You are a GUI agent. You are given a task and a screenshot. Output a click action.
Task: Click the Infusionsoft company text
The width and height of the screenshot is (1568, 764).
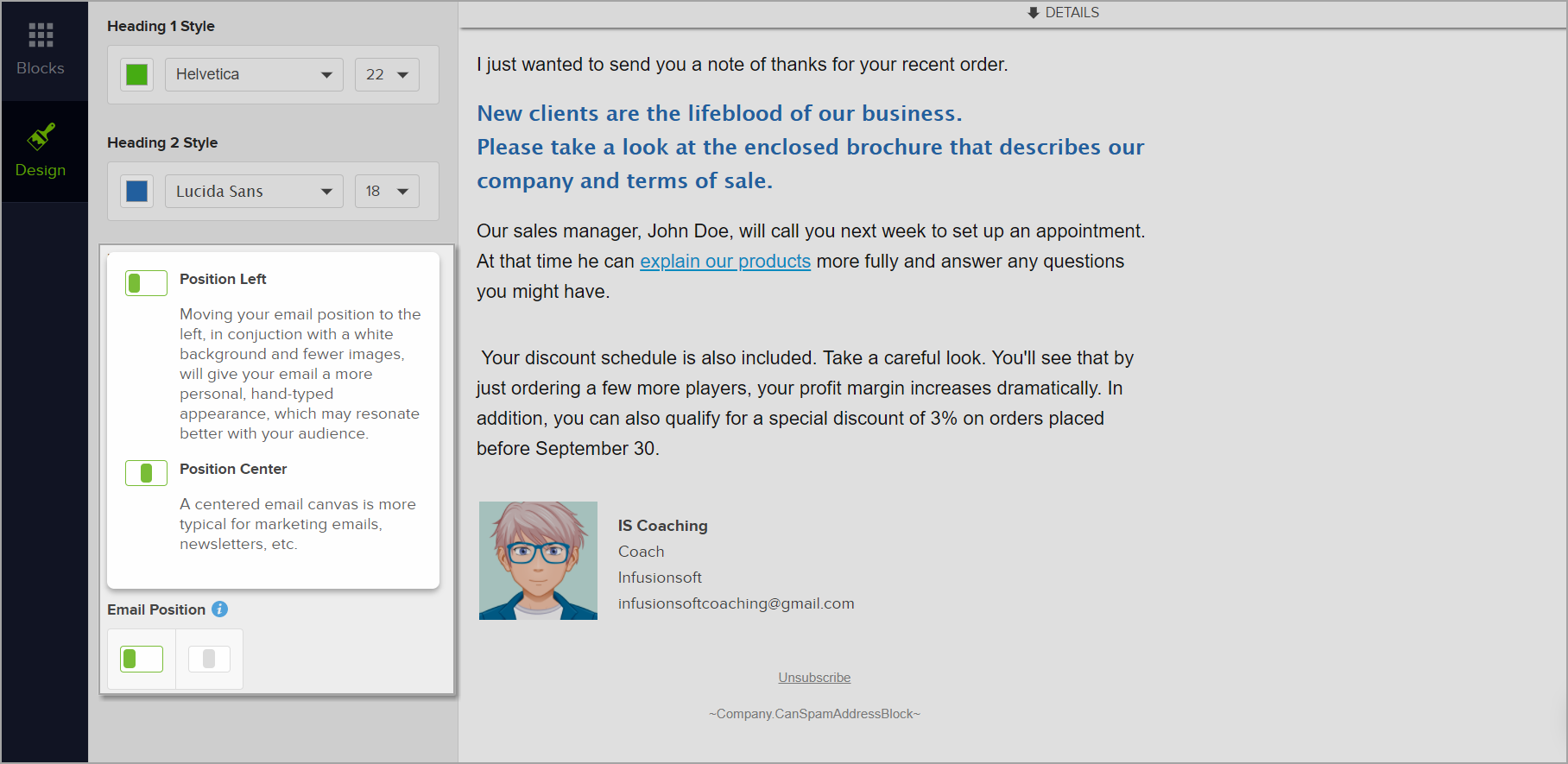pos(660,578)
